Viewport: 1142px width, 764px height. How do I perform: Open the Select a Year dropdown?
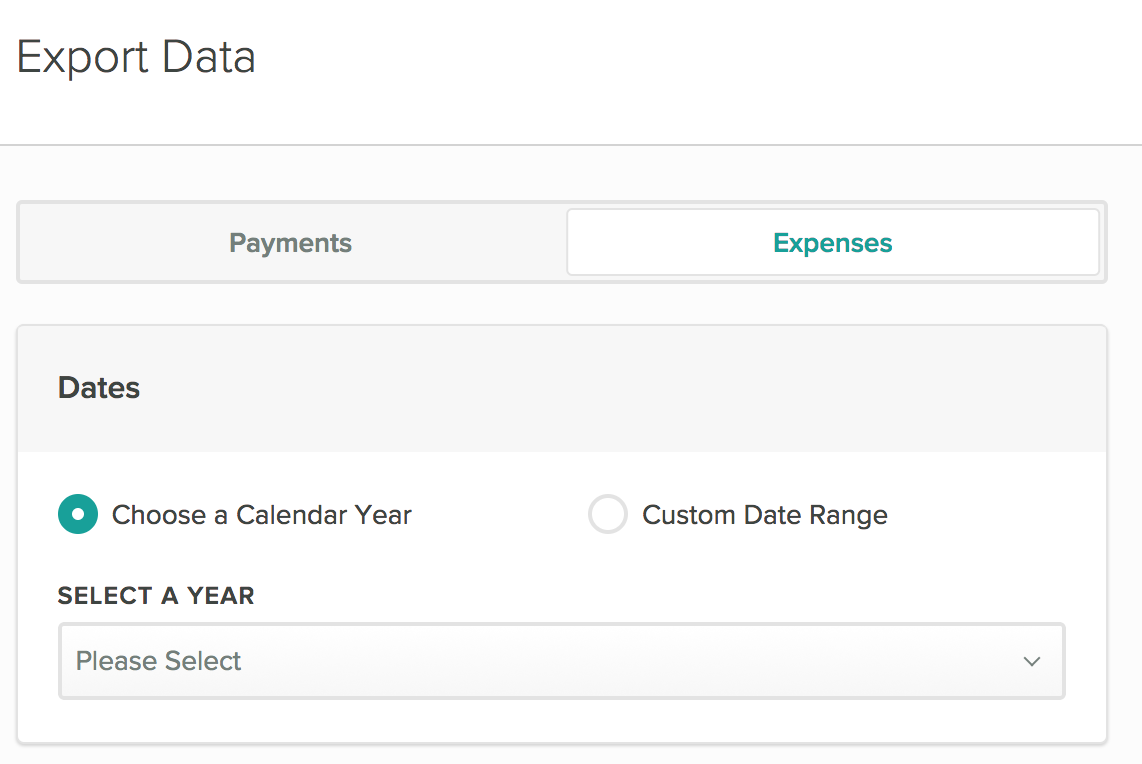pyautogui.click(x=562, y=661)
